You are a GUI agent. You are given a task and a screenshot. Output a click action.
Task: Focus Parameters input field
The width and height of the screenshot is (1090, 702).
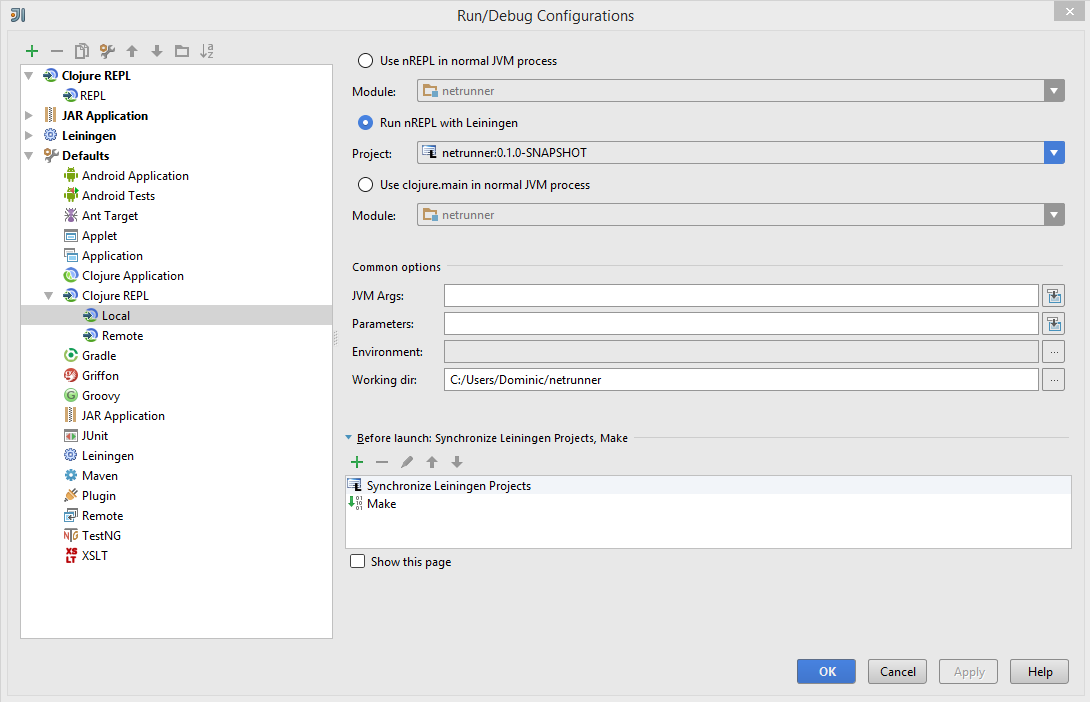coord(741,324)
